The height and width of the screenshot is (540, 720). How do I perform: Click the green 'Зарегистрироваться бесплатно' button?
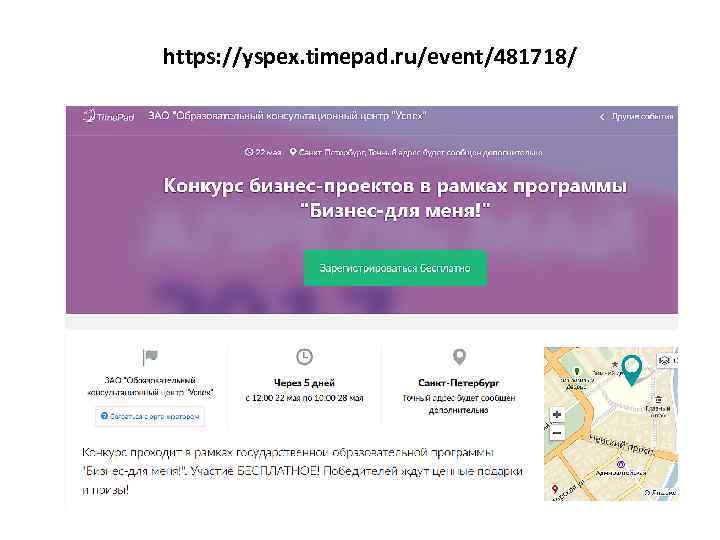coord(395,268)
